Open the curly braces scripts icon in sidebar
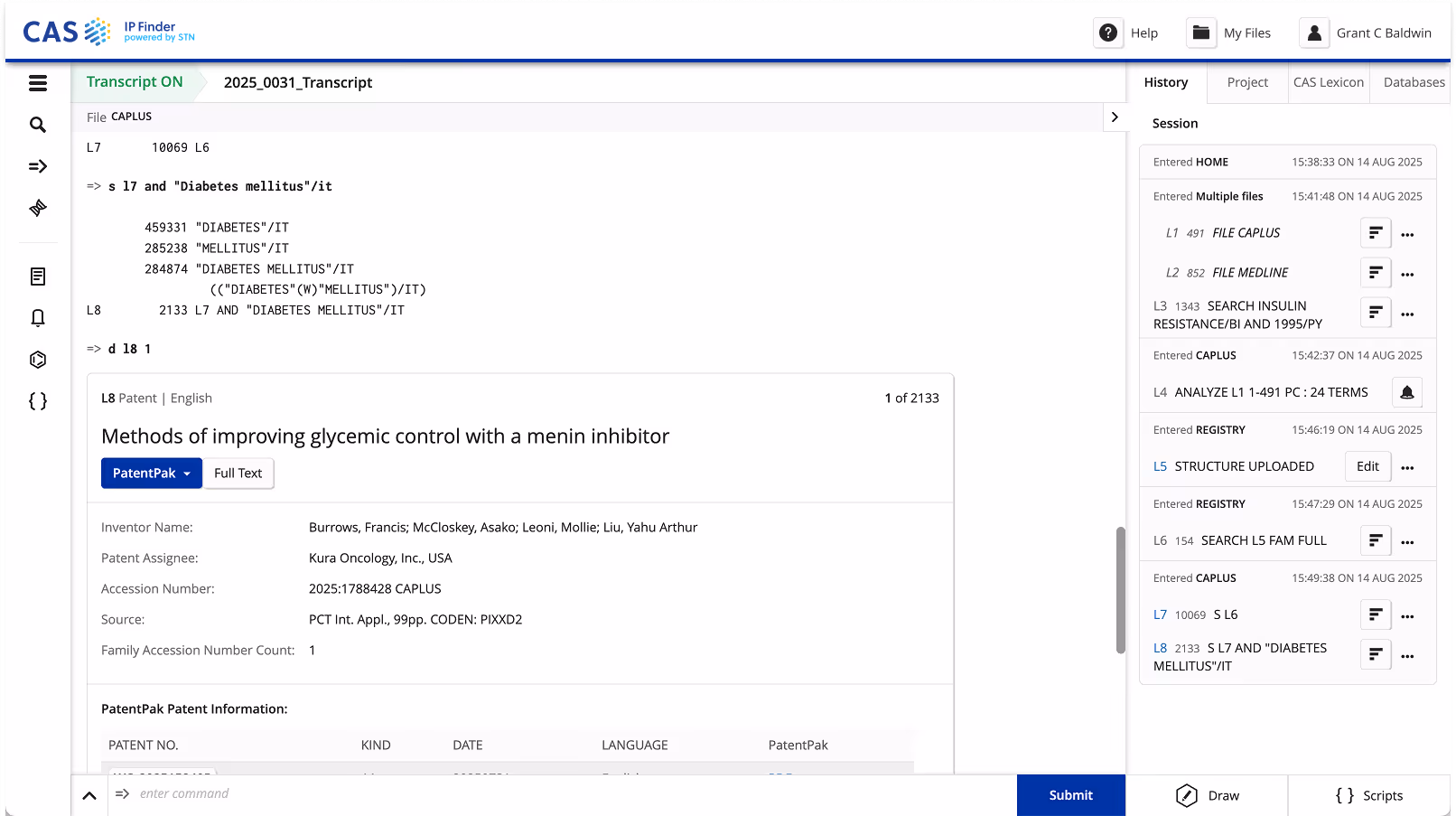1456x816 pixels. point(38,401)
